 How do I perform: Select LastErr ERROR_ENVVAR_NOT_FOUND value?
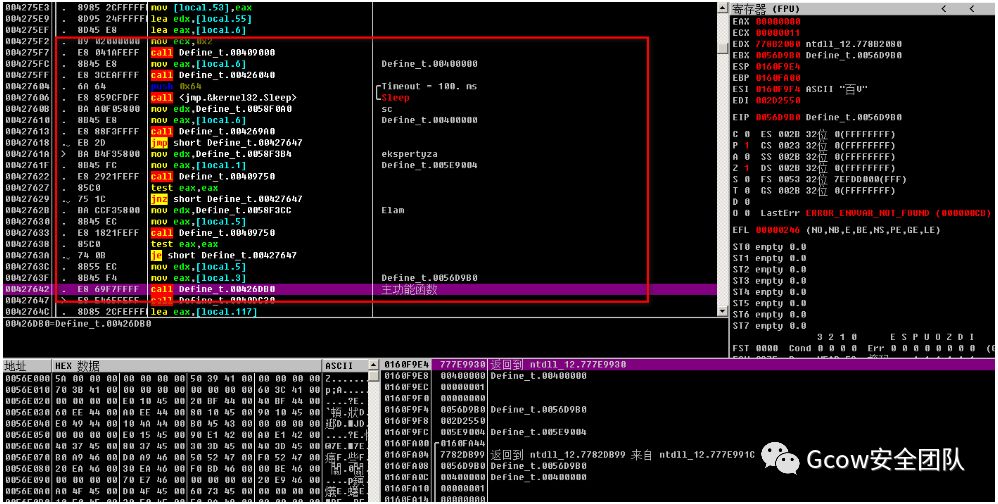pos(896,213)
